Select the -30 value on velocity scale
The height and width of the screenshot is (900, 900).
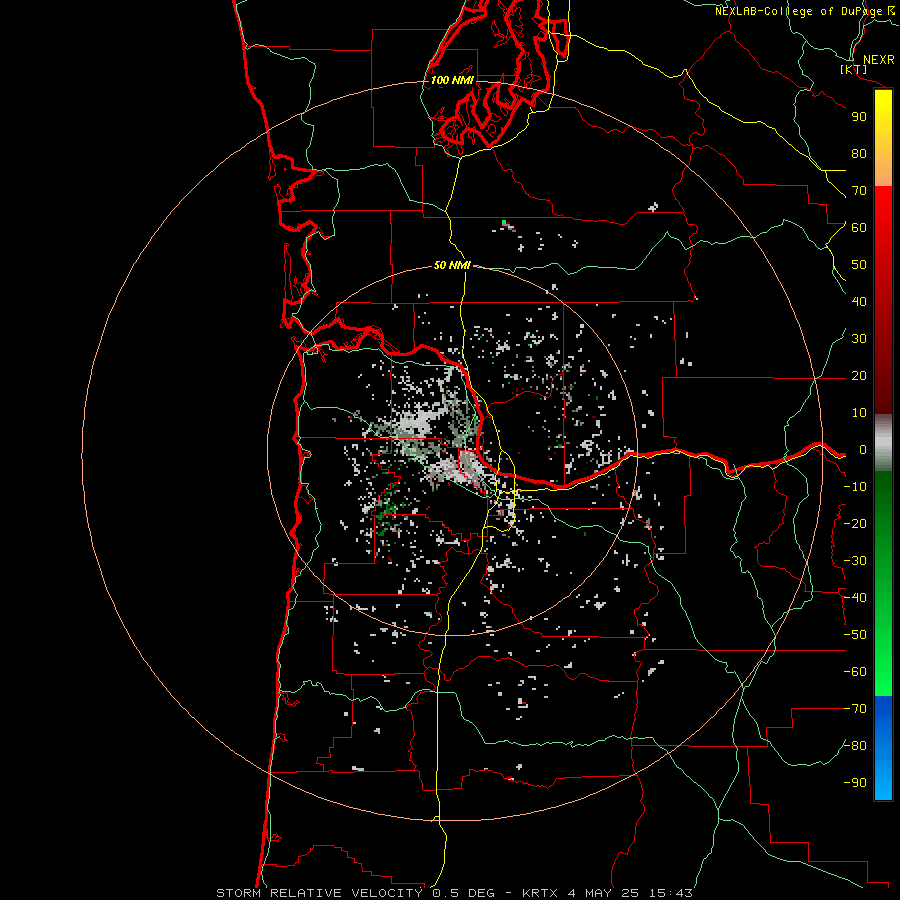(x=855, y=561)
